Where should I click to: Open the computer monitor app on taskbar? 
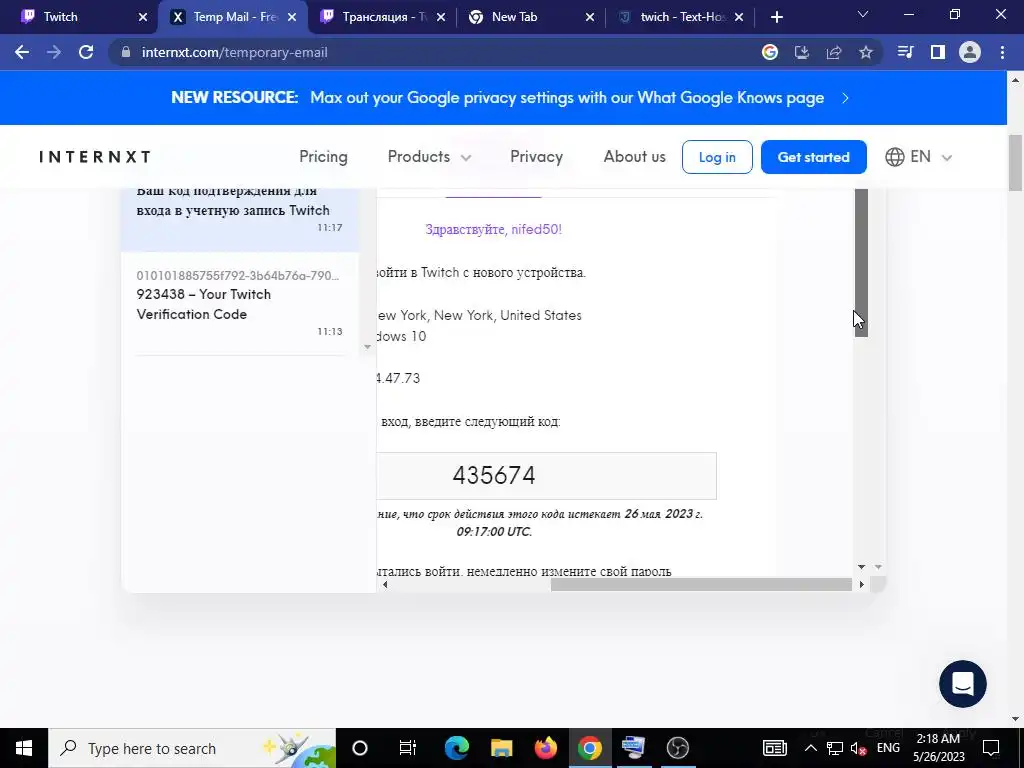click(x=633, y=748)
